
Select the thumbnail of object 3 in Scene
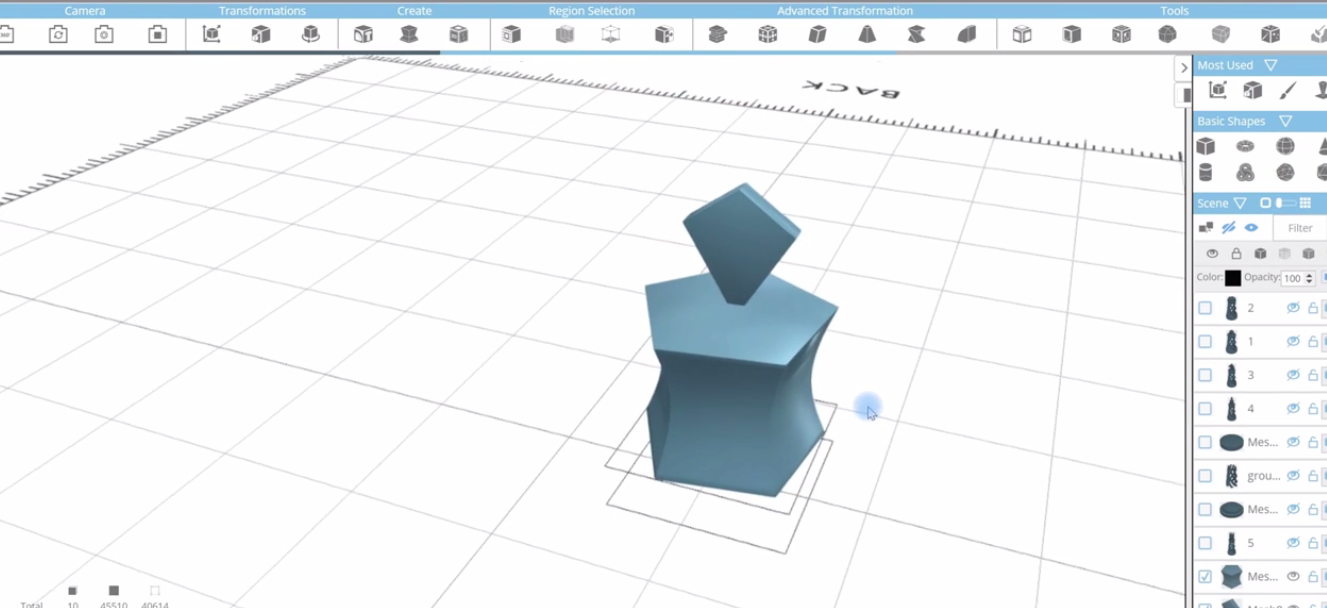(x=1232, y=375)
